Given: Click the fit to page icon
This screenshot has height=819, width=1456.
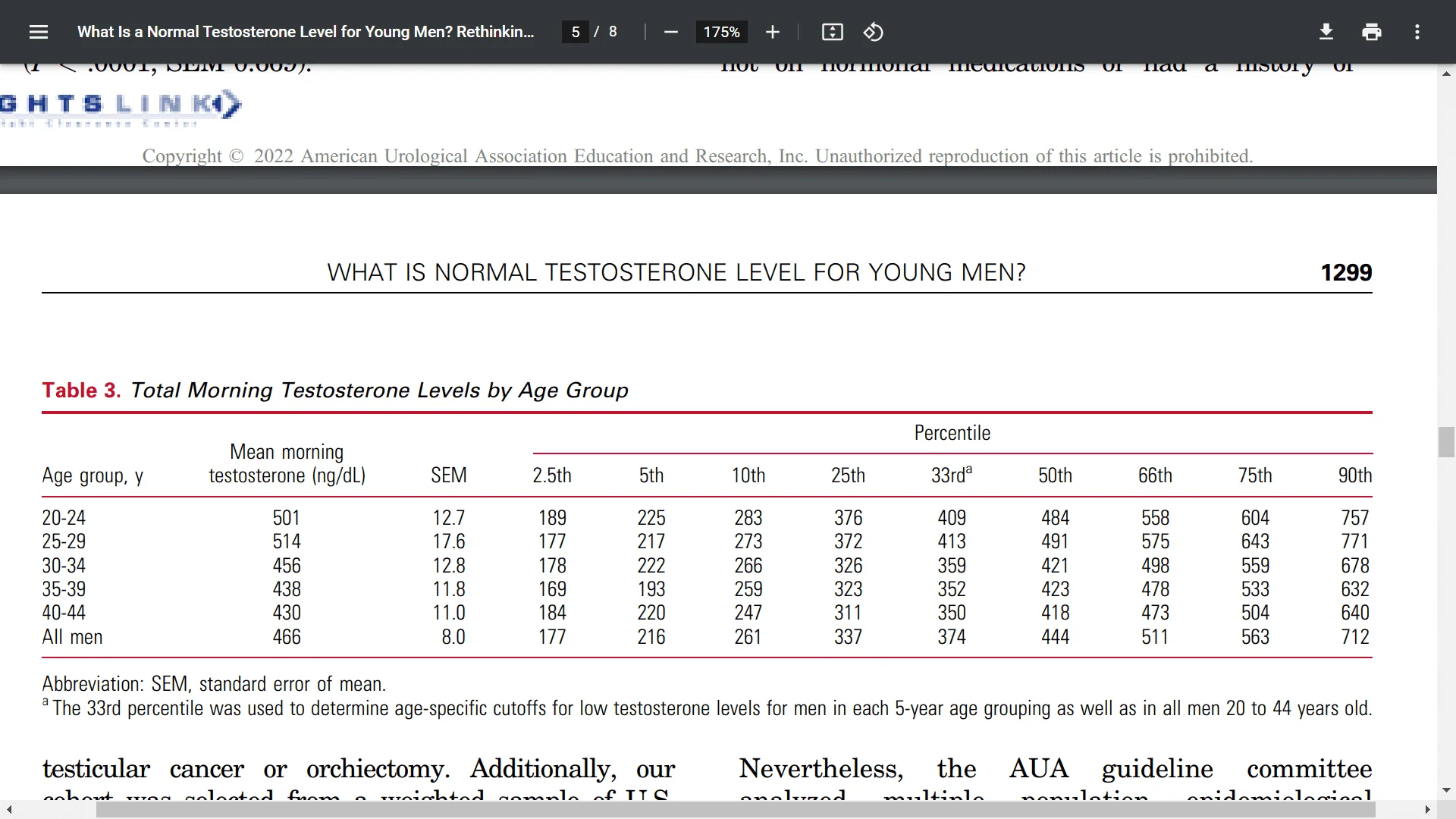Looking at the screenshot, I should click(832, 32).
